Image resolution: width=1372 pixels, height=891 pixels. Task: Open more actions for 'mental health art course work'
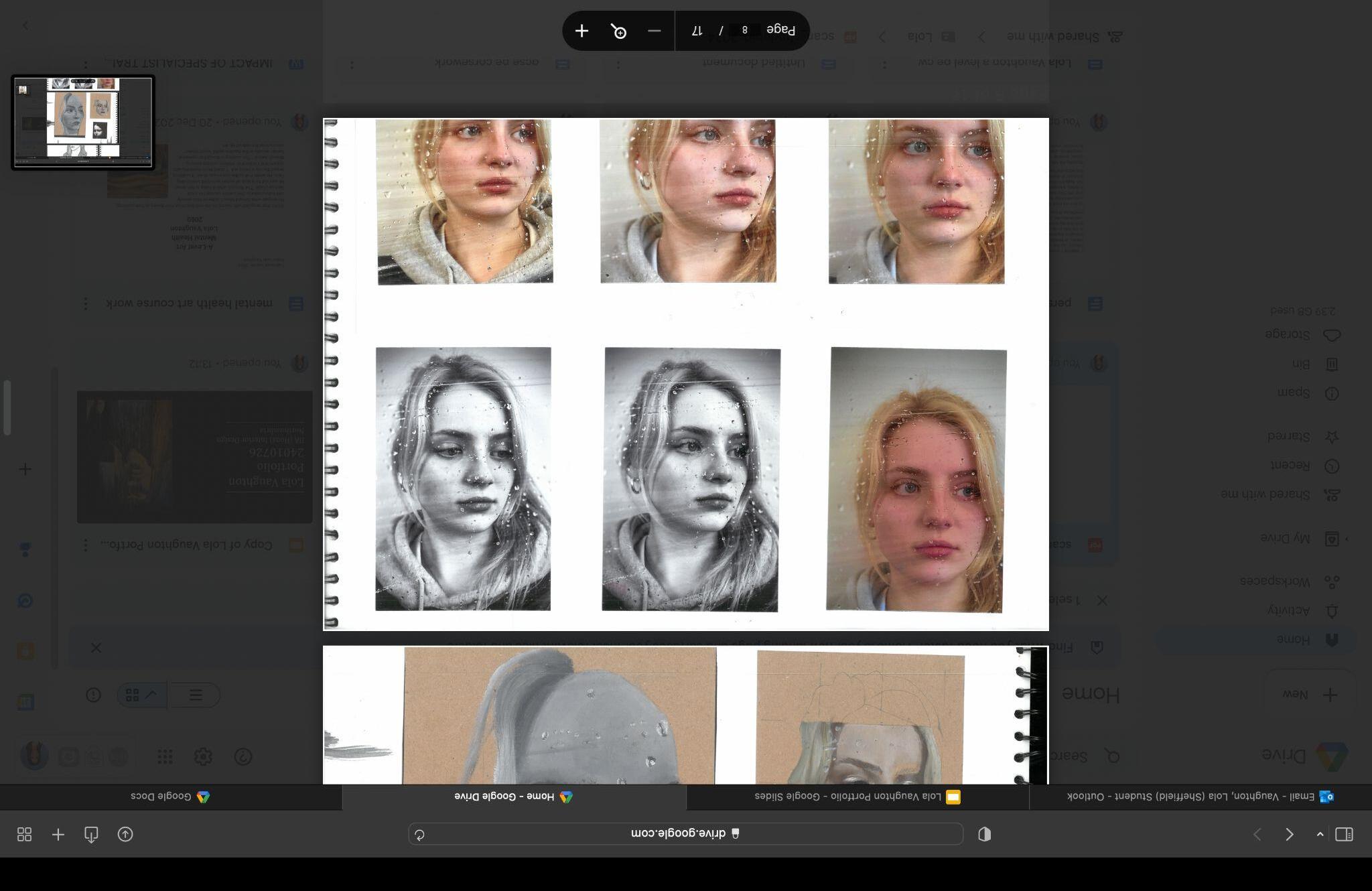[x=85, y=304]
